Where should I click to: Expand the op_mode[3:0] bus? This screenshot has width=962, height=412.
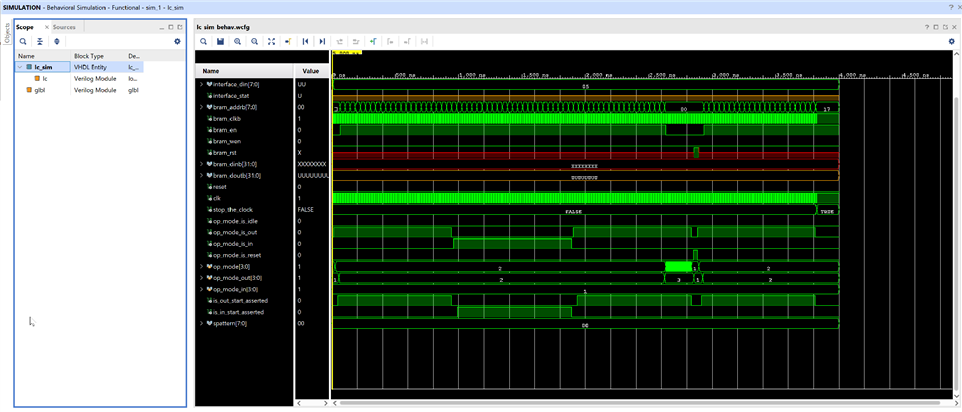201,267
